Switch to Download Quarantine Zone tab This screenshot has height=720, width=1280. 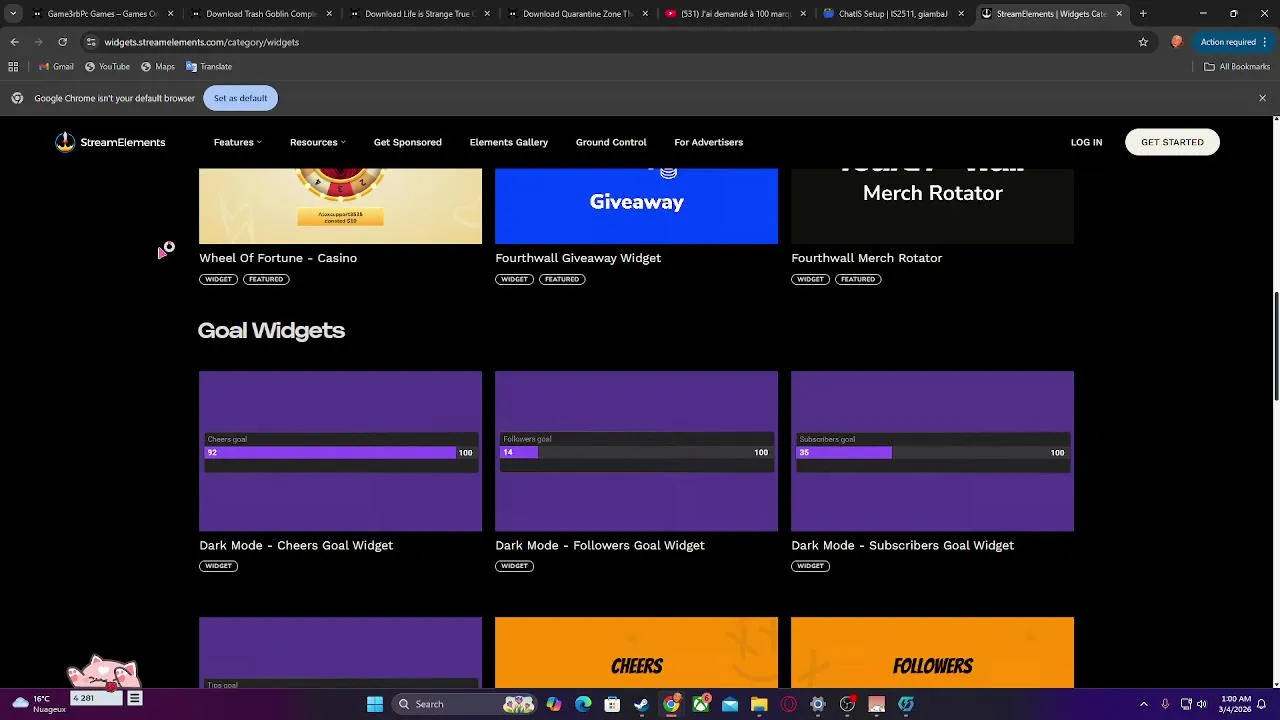coord(577,14)
